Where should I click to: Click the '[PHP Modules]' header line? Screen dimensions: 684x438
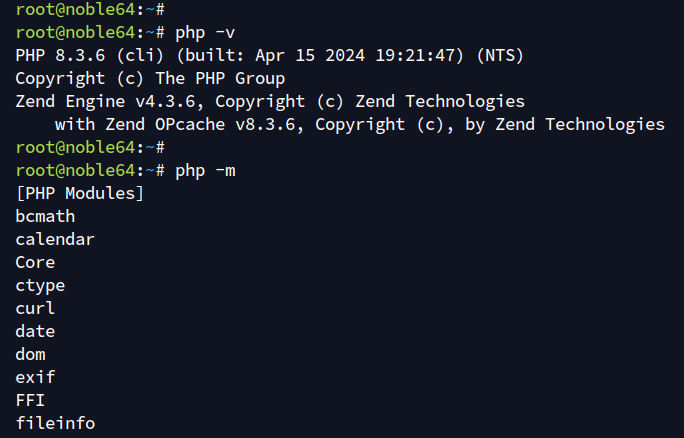click(80, 193)
